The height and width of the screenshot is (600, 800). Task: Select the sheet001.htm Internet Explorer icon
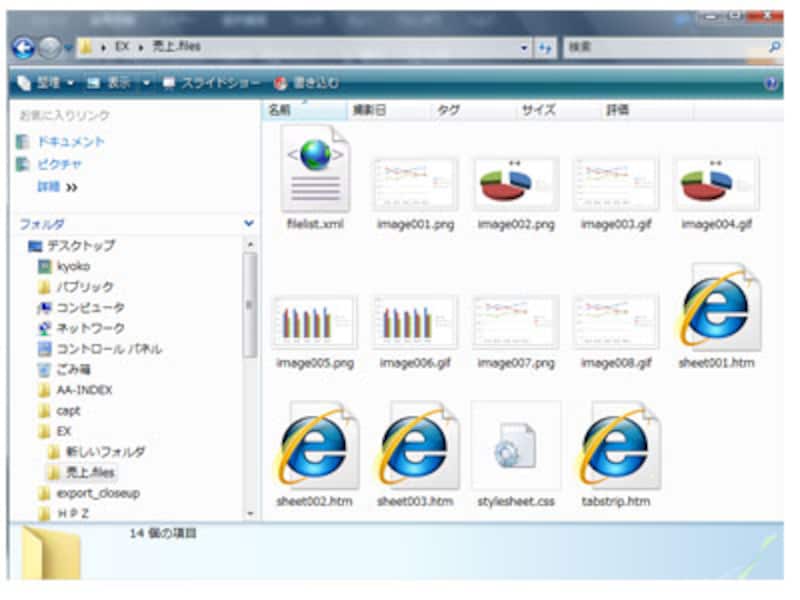[x=716, y=309]
